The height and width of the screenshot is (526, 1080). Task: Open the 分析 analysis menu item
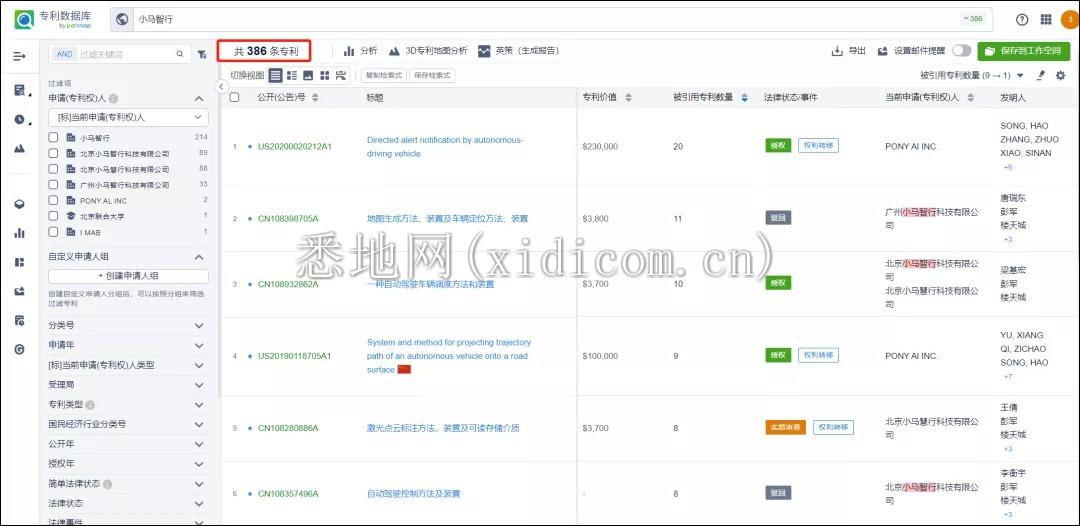tap(361, 50)
